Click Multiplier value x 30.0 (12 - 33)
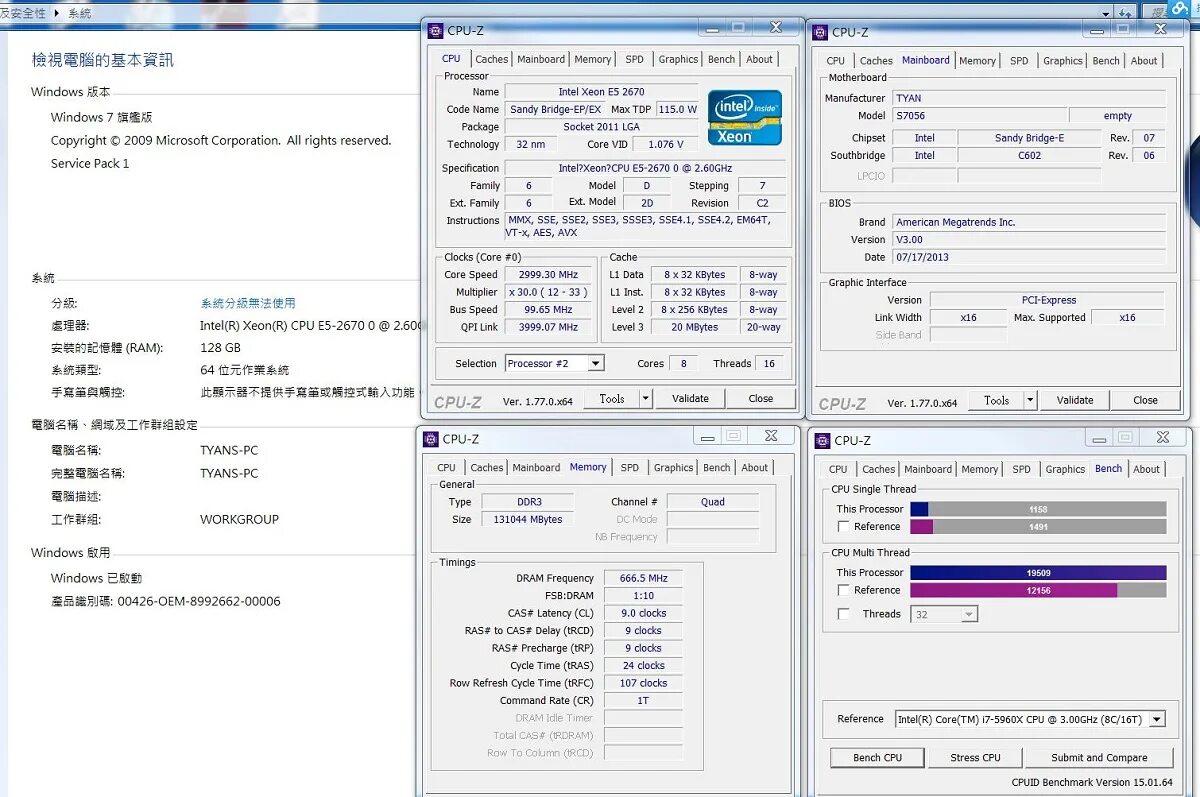 [x=548, y=292]
